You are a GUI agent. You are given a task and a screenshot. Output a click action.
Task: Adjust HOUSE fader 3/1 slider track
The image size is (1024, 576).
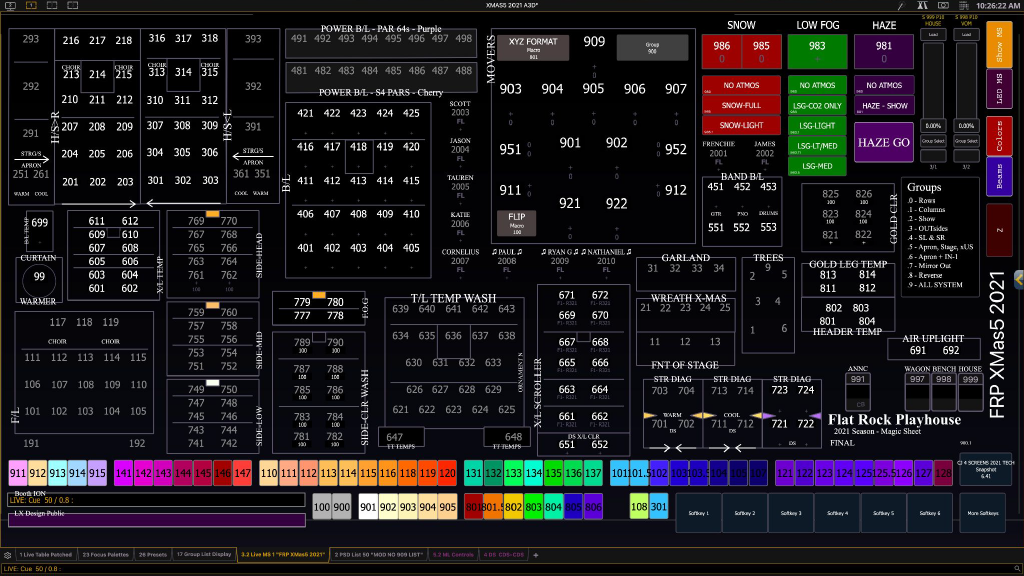click(933, 80)
